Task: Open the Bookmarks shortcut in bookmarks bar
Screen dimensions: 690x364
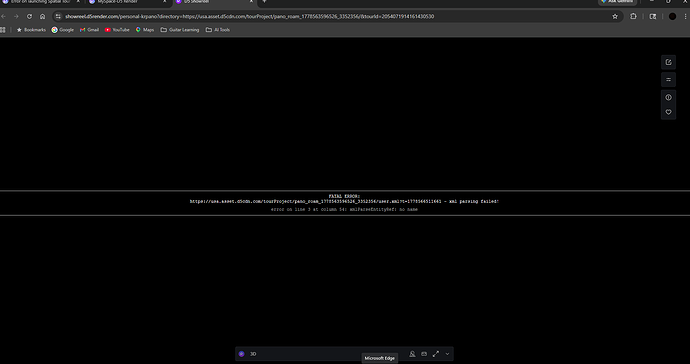Action: (31, 30)
